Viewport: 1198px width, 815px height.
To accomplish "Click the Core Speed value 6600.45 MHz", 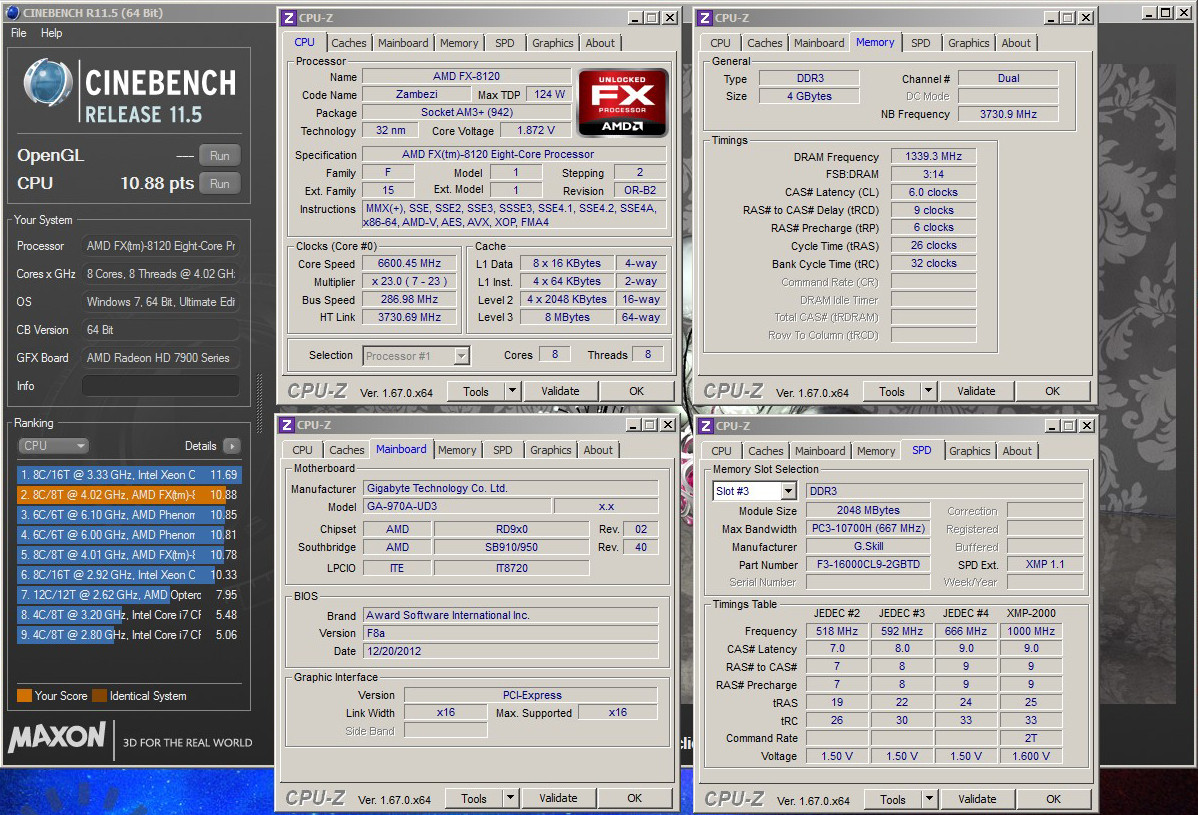I will [409, 264].
